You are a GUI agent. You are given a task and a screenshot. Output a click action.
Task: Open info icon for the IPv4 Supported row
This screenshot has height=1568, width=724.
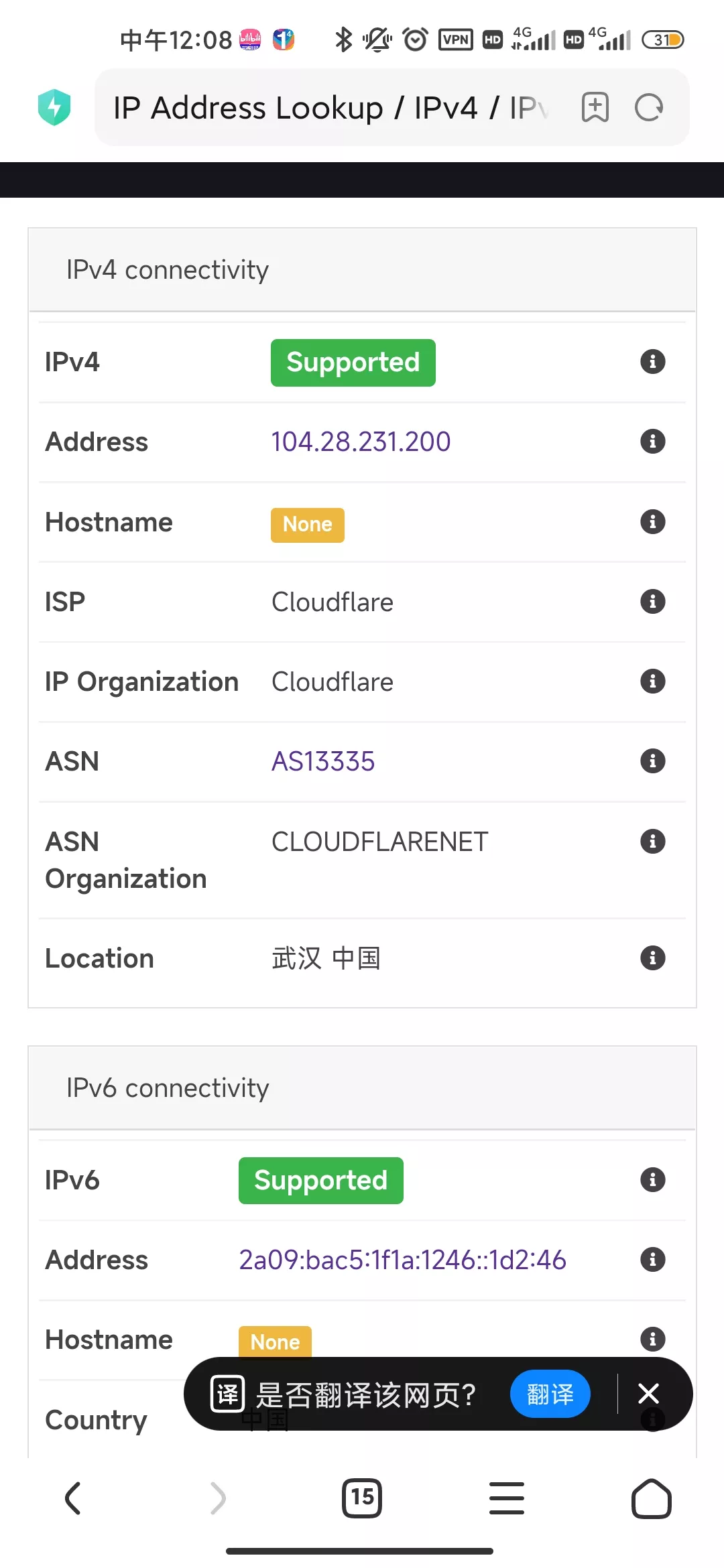point(652,362)
